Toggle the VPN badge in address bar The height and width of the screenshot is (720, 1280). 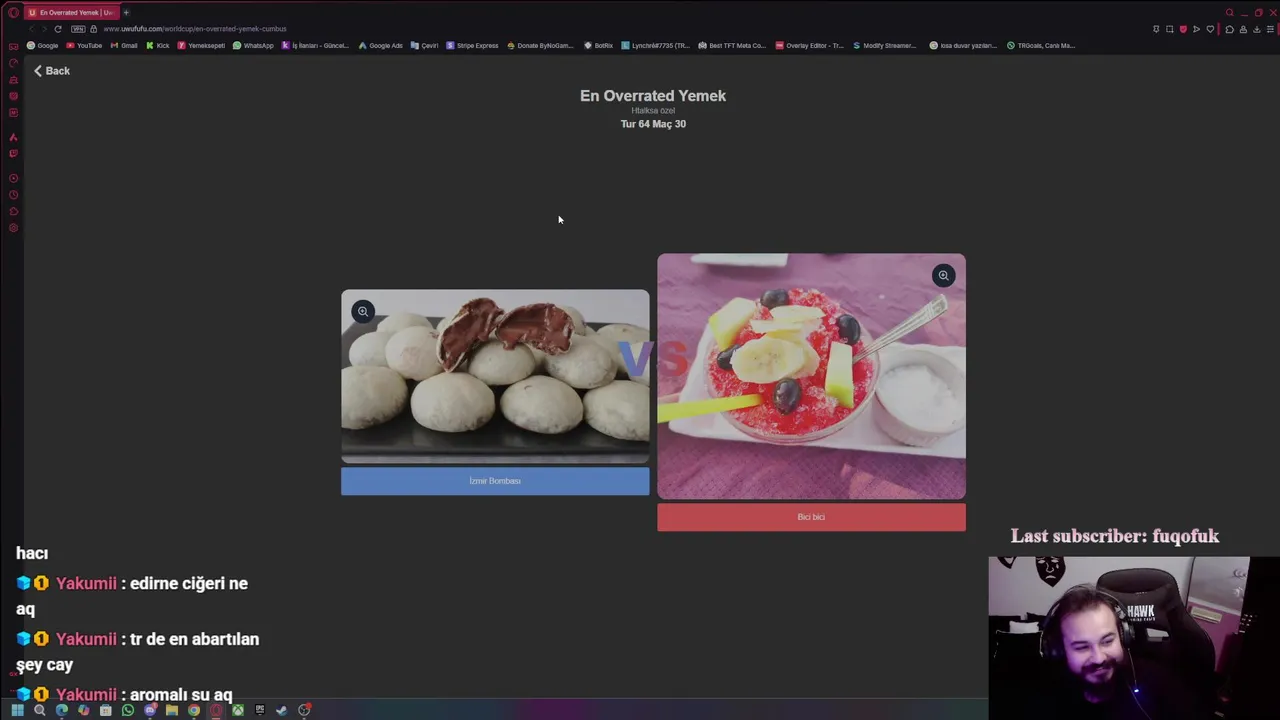pyautogui.click(x=78, y=29)
